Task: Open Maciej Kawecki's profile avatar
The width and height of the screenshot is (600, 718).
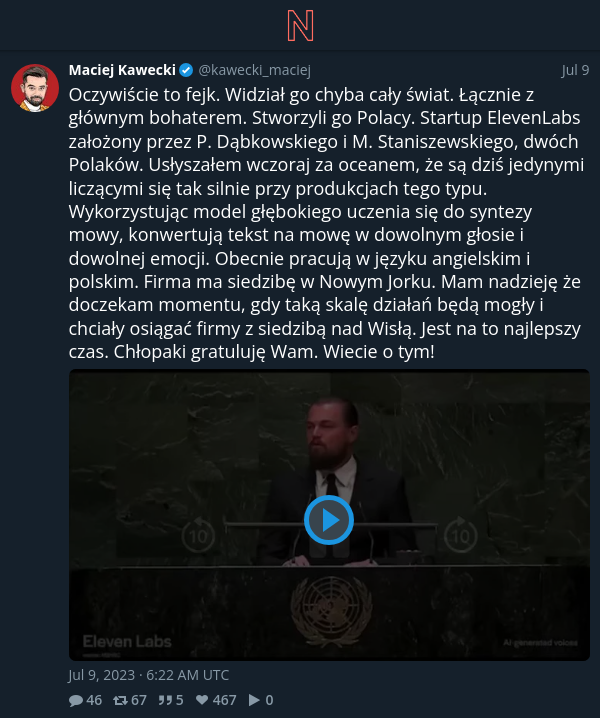Action: tap(35, 88)
